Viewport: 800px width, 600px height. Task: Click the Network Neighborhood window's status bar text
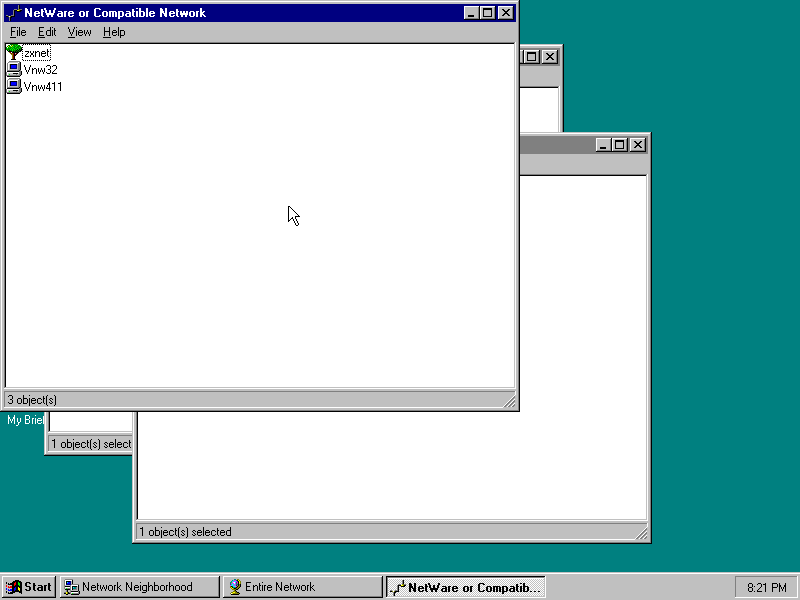pyautogui.click(x=91, y=444)
